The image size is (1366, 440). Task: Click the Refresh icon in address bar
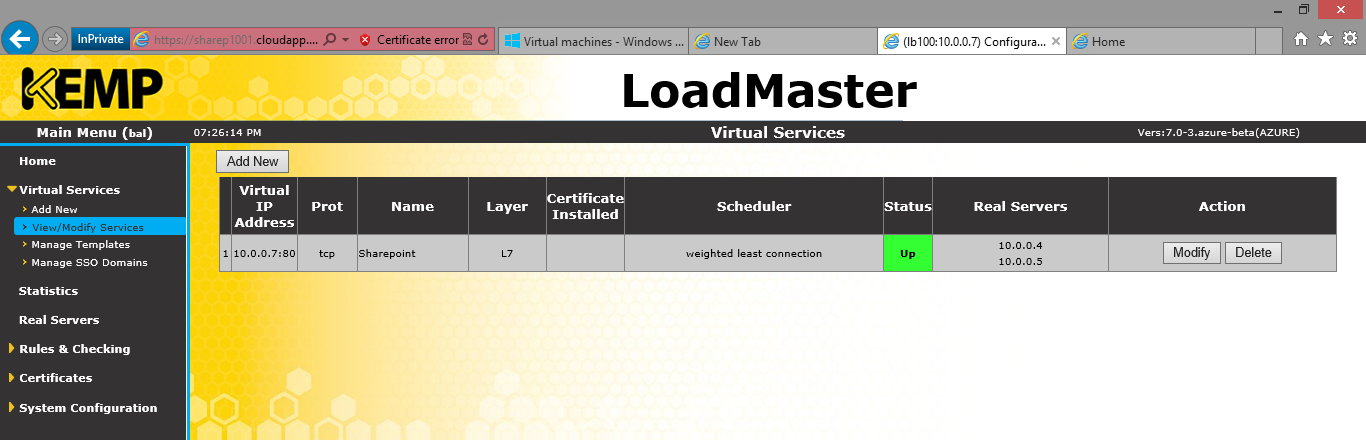point(484,40)
